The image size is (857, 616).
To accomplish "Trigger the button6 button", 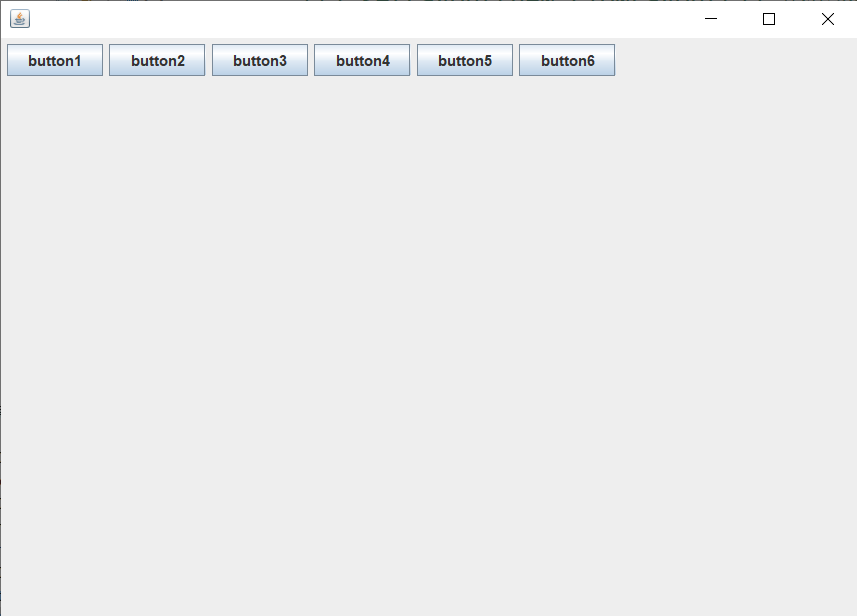I will [x=567, y=60].
